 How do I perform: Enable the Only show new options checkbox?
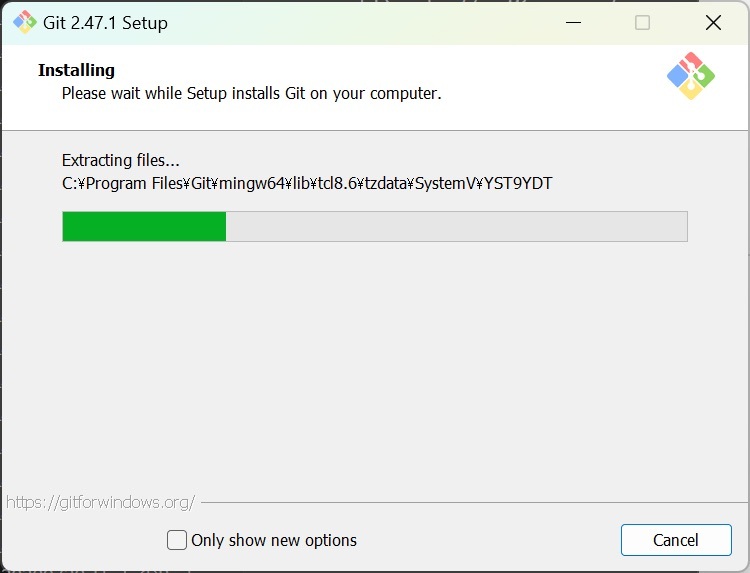click(x=177, y=540)
